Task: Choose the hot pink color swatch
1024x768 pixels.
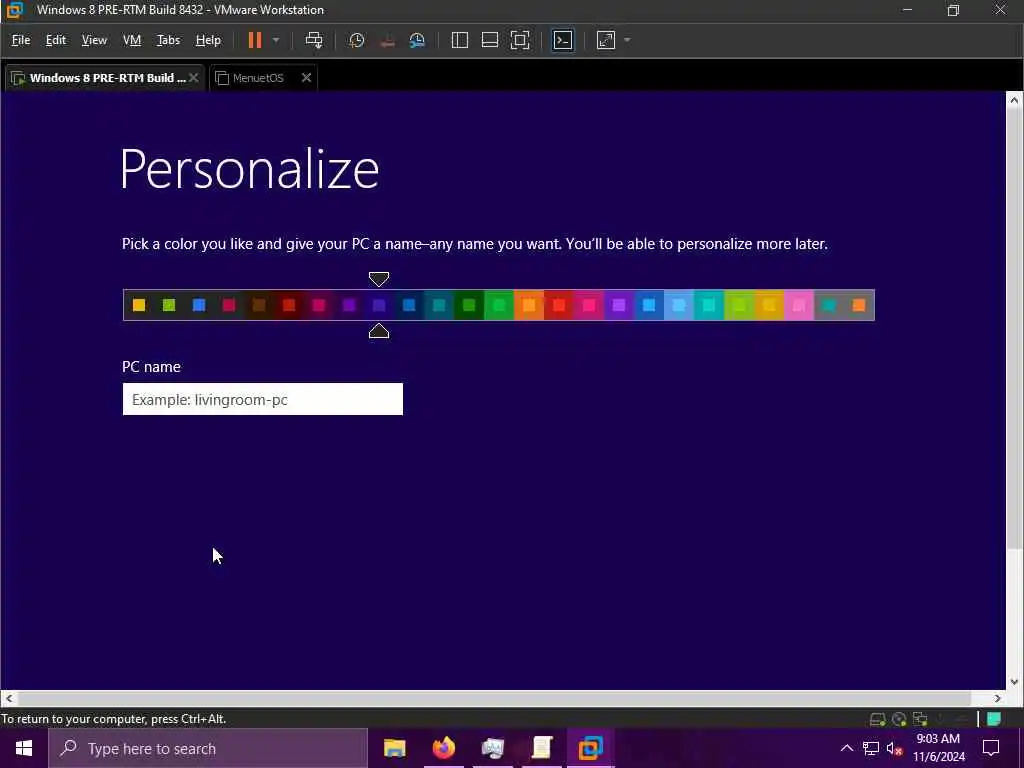Action: pyautogui.click(x=589, y=305)
